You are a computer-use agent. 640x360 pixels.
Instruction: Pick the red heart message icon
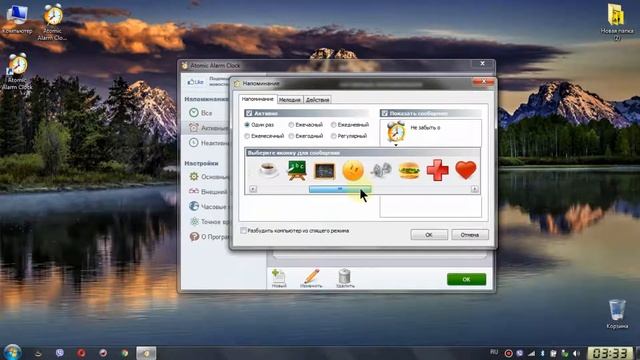coord(466,170)
